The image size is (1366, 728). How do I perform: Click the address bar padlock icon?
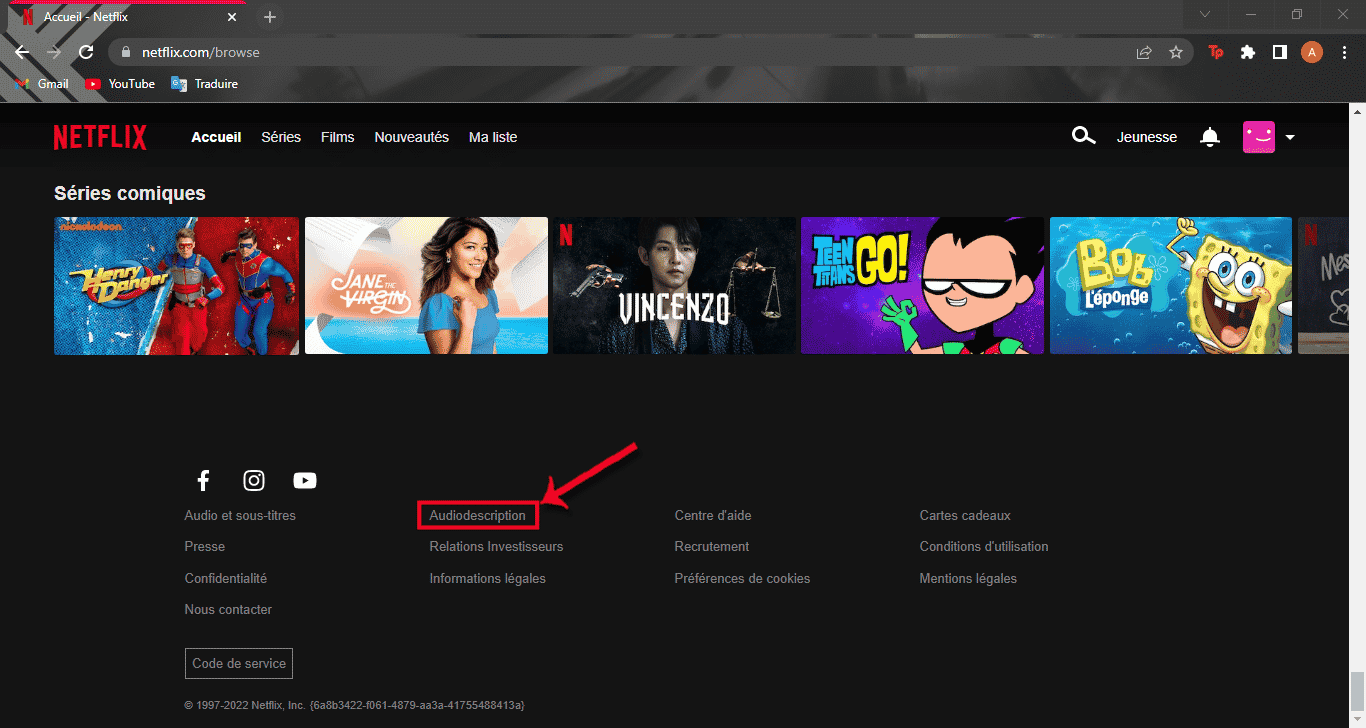[127, 52]
